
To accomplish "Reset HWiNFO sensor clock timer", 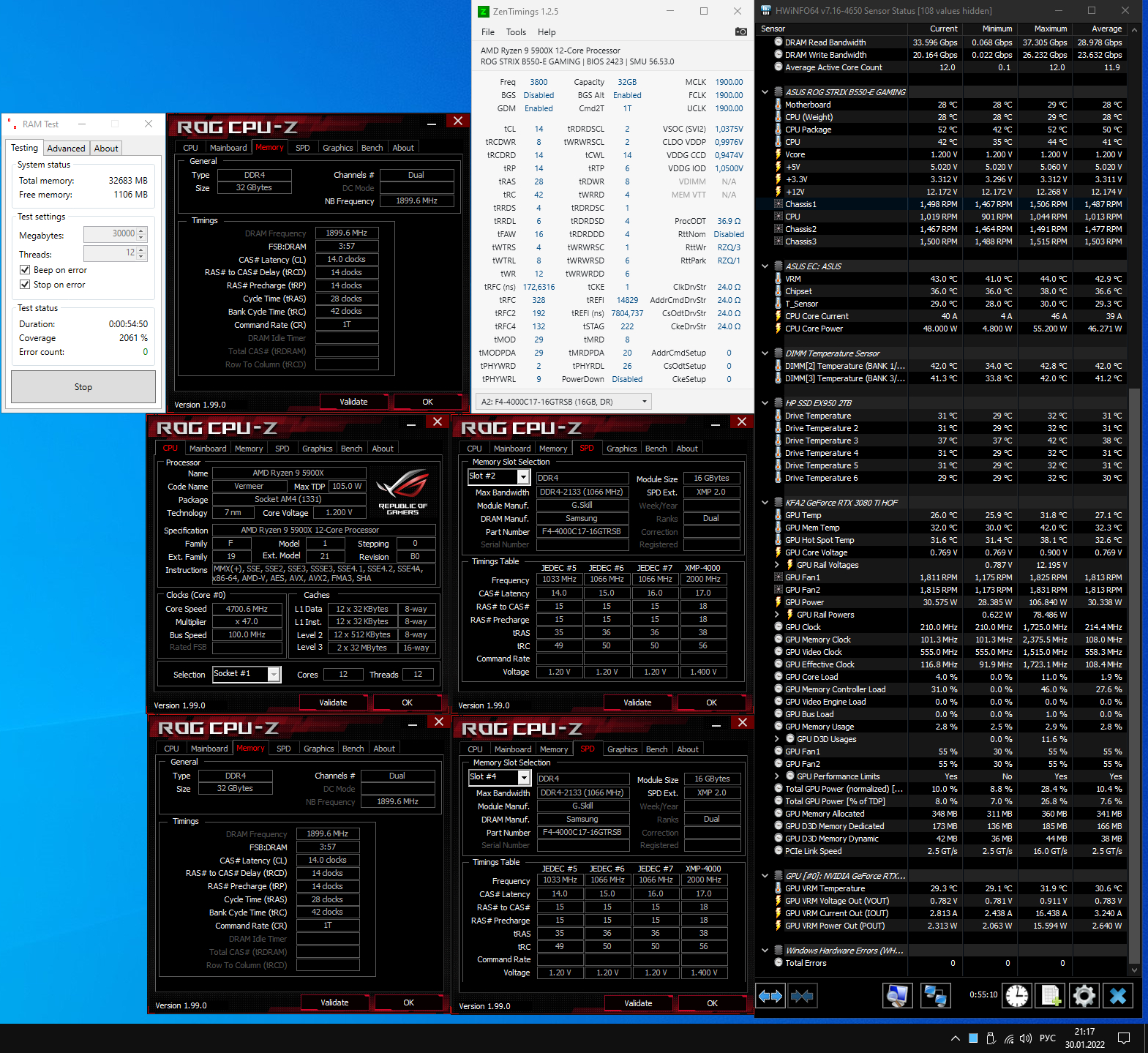I will tap(1017, 996).
